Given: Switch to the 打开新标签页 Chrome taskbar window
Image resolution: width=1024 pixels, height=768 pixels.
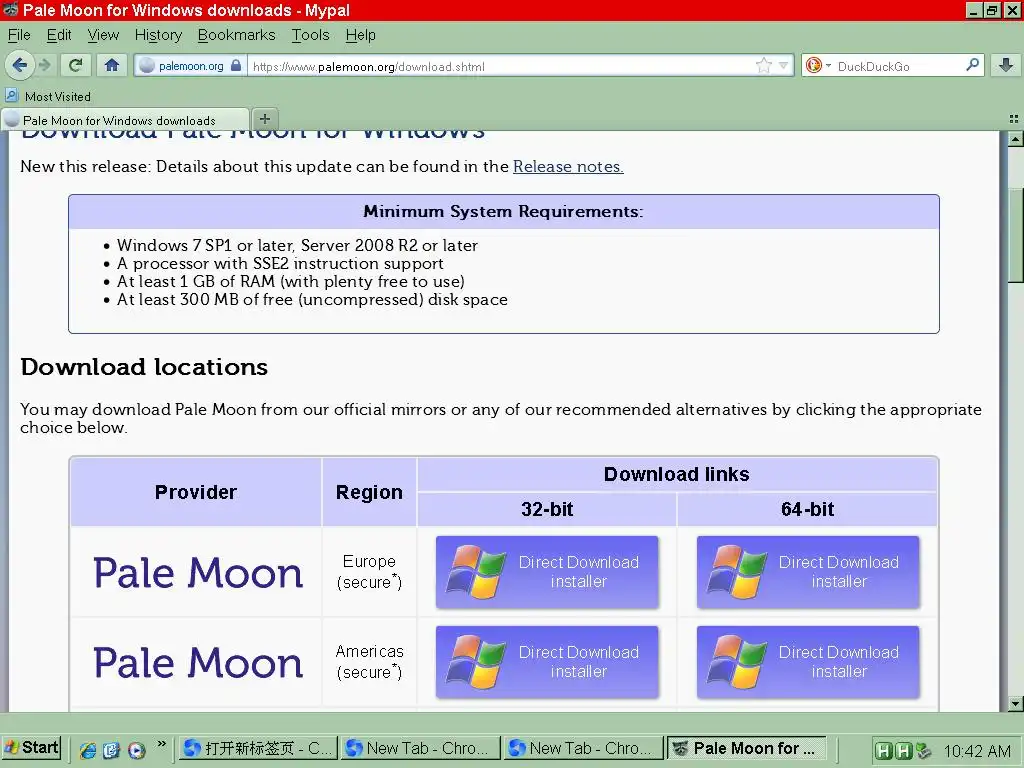Looking at the screenshot, I should [x=258, y=748].
